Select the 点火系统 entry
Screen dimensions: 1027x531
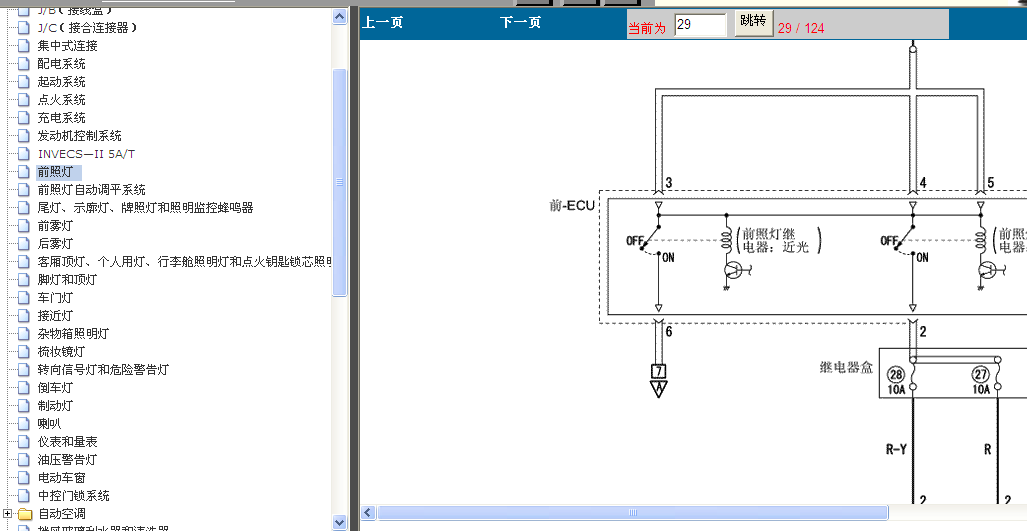pos(62,100)
